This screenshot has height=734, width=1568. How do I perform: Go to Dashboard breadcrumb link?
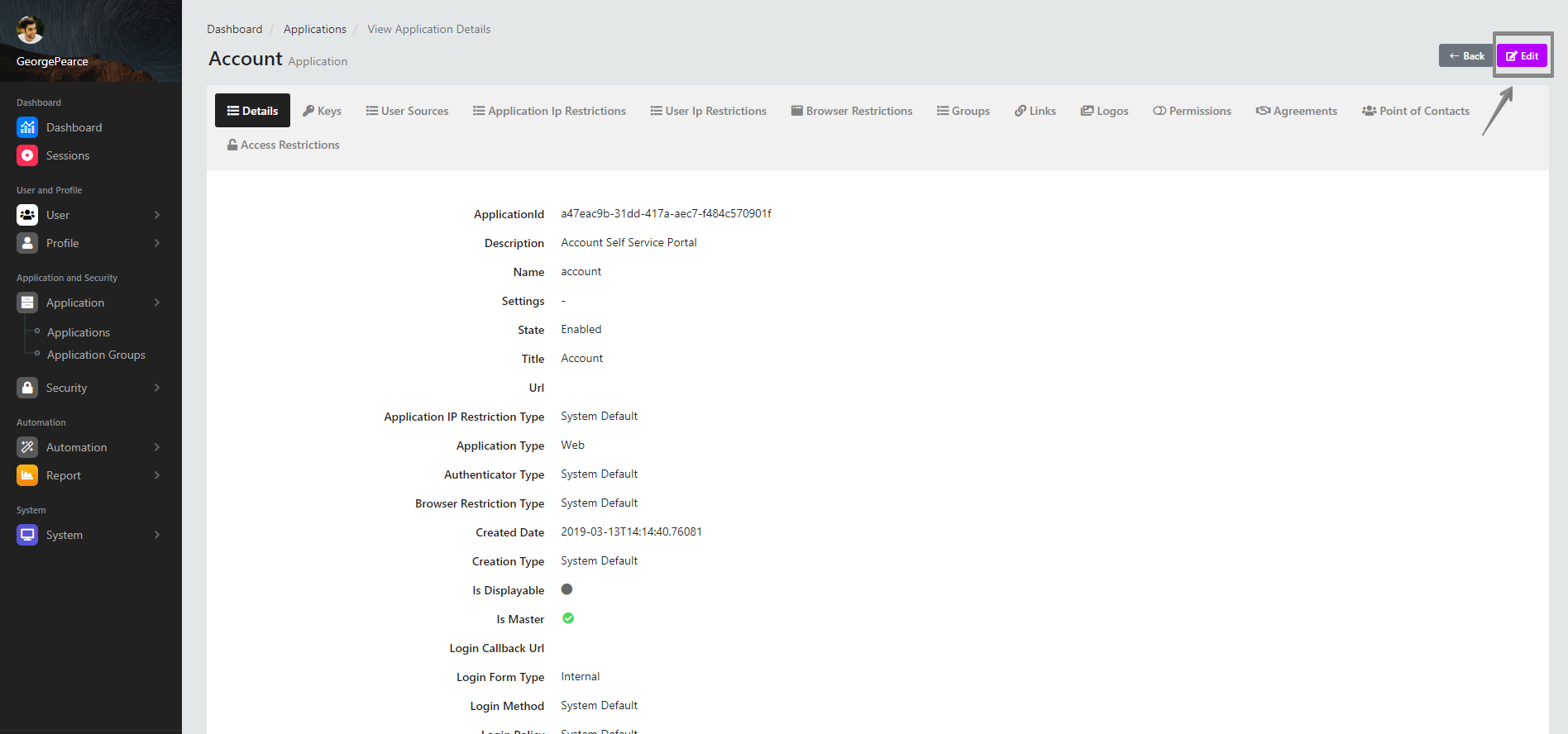pos(234,29)
